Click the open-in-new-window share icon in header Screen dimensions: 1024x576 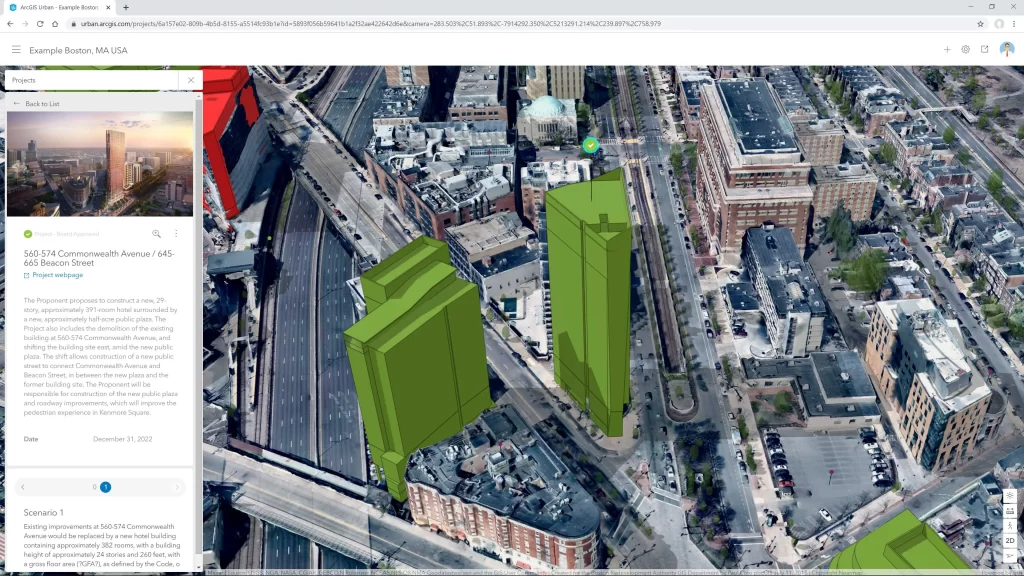point(984,50)
